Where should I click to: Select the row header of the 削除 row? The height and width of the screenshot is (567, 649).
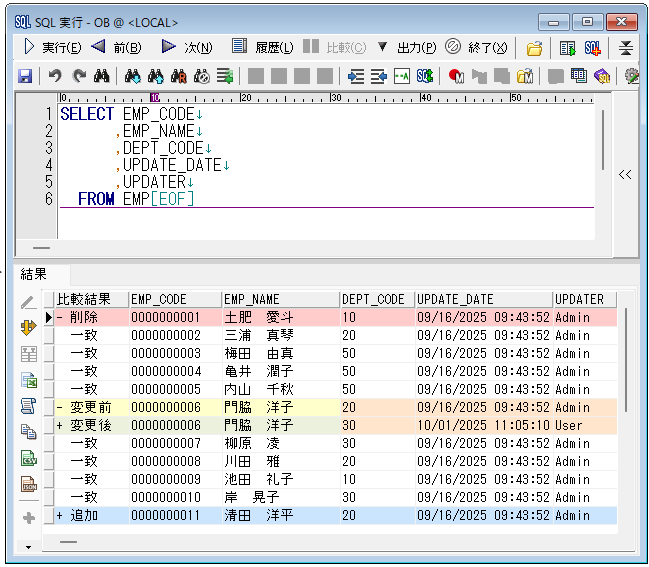49,317
